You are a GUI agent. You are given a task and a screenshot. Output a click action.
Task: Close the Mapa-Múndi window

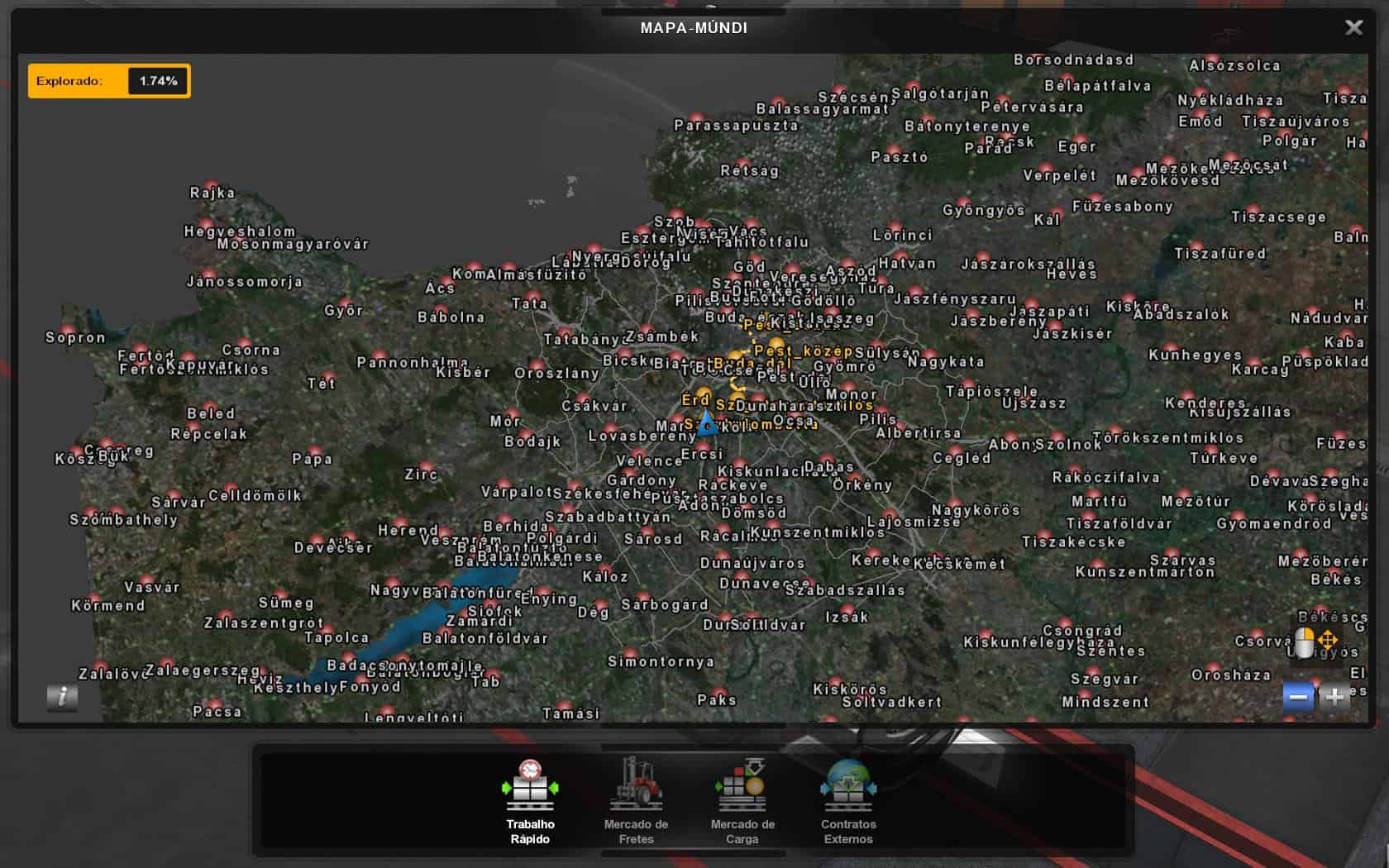click(x=1353, y=27)
